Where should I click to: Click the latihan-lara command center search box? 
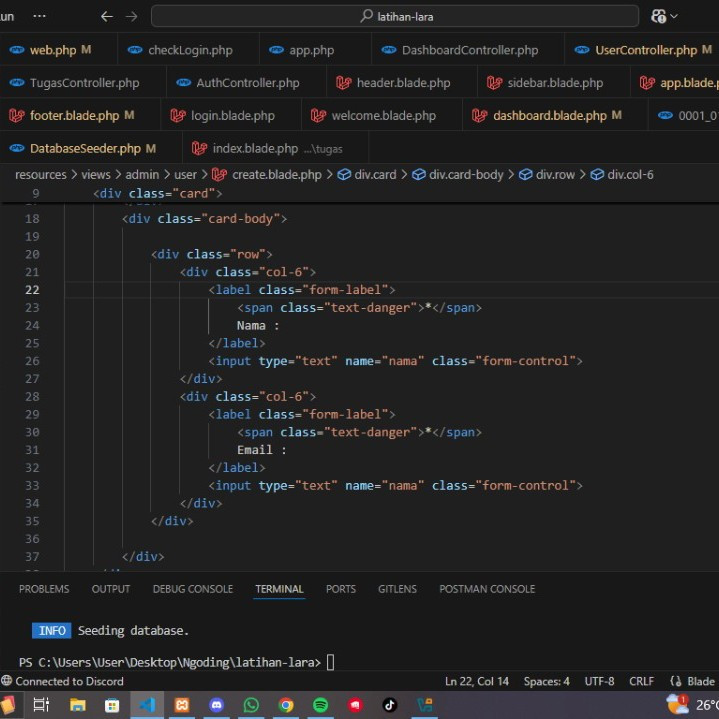(395, 16)
